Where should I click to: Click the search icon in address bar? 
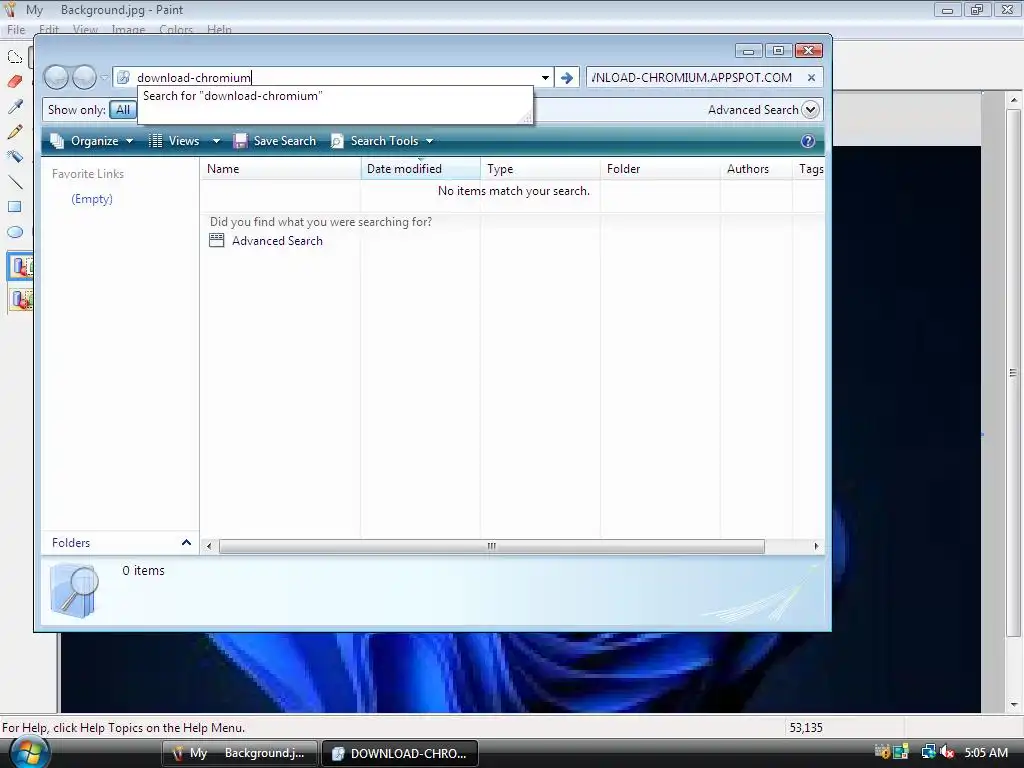click(123, 77)
